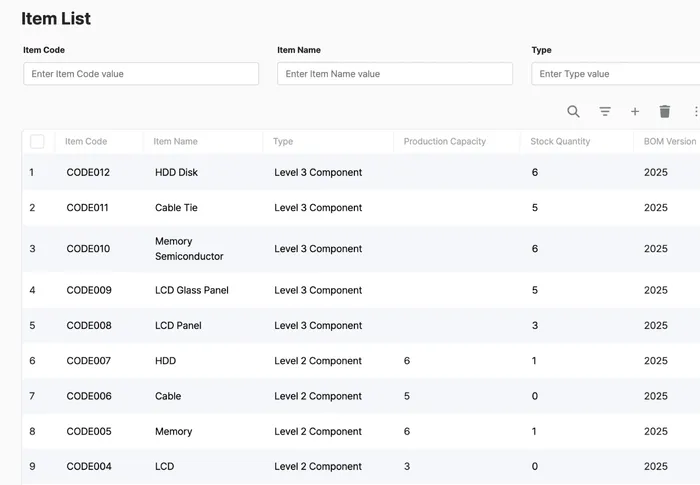Viewport: 700px width, 485px height.
Task: Click the Memory item name in CODE005 row
Action: 174,431
